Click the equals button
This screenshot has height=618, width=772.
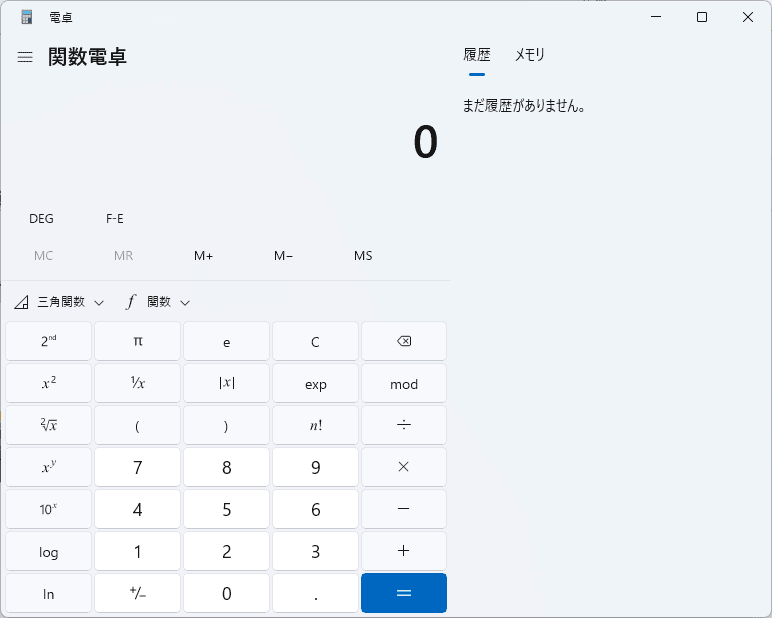click(x=403, y=593)
